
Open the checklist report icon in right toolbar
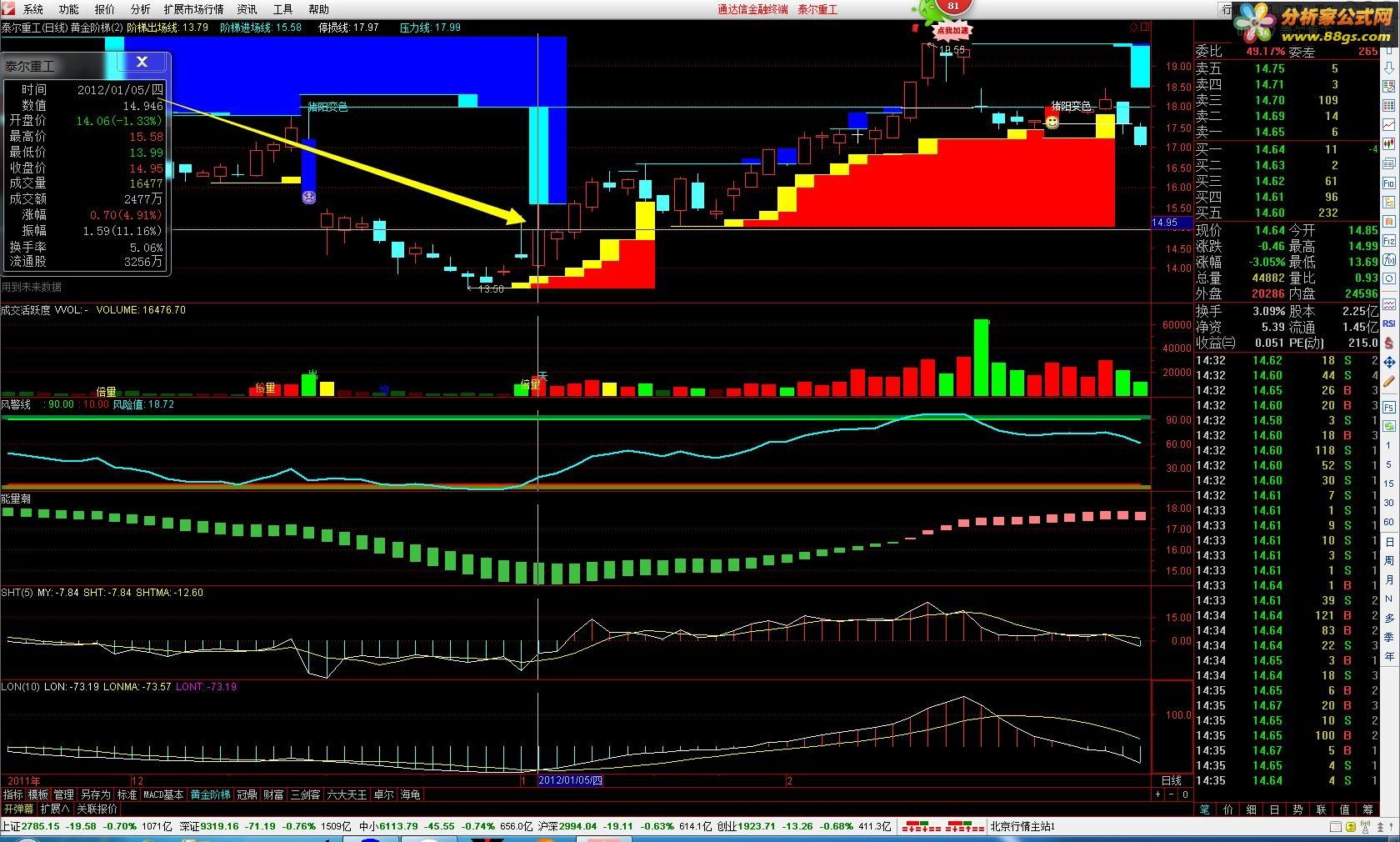1389,87
